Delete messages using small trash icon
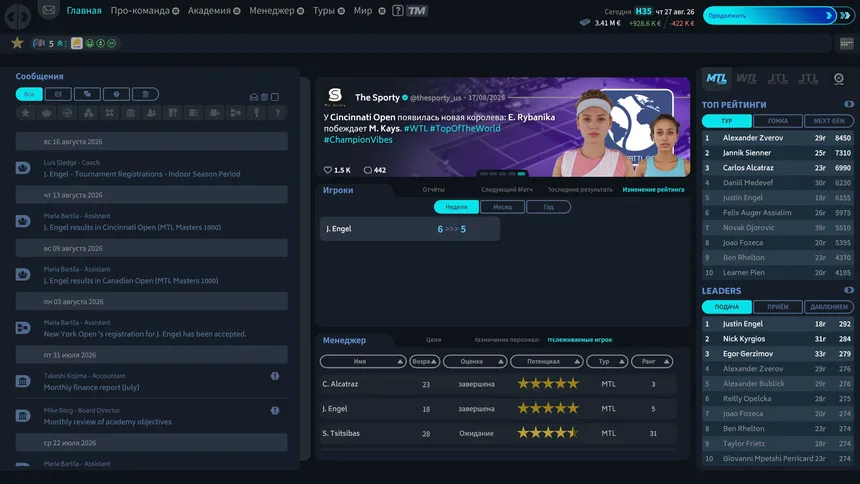This screenshot has height=484, width=860. 264,97
